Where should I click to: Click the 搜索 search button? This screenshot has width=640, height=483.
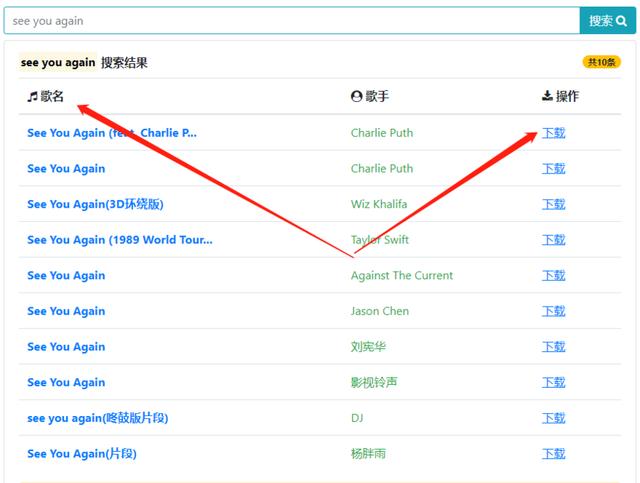[x=607, y=21]
